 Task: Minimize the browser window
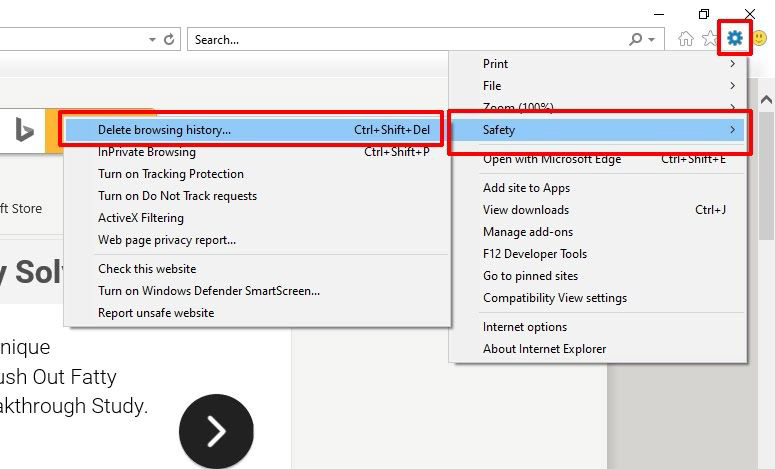pos(659,14)
